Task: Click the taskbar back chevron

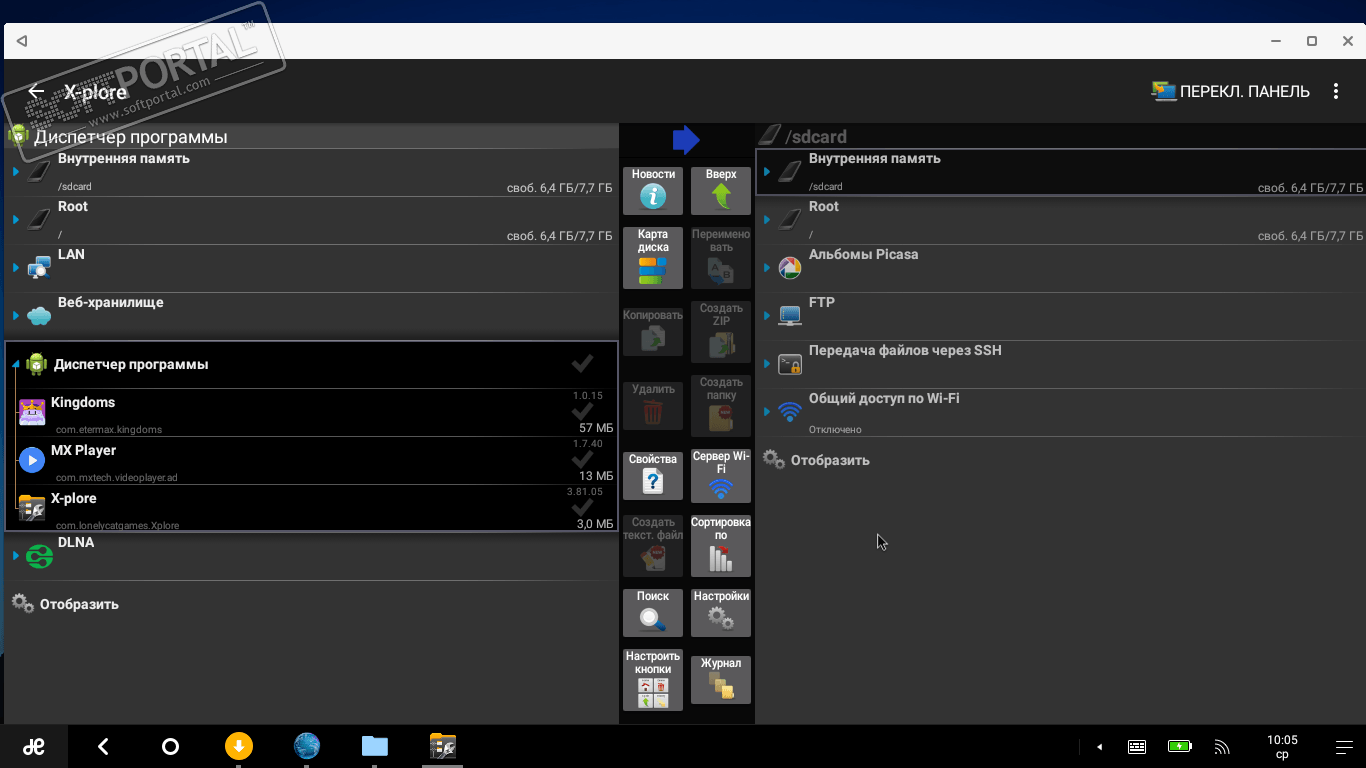Action: (x=102, y=746)
